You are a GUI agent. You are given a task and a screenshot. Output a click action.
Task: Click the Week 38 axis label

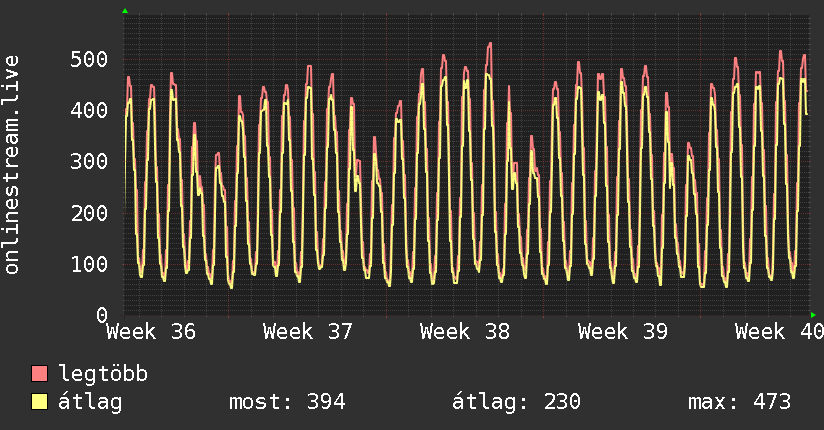click(465, 332)
